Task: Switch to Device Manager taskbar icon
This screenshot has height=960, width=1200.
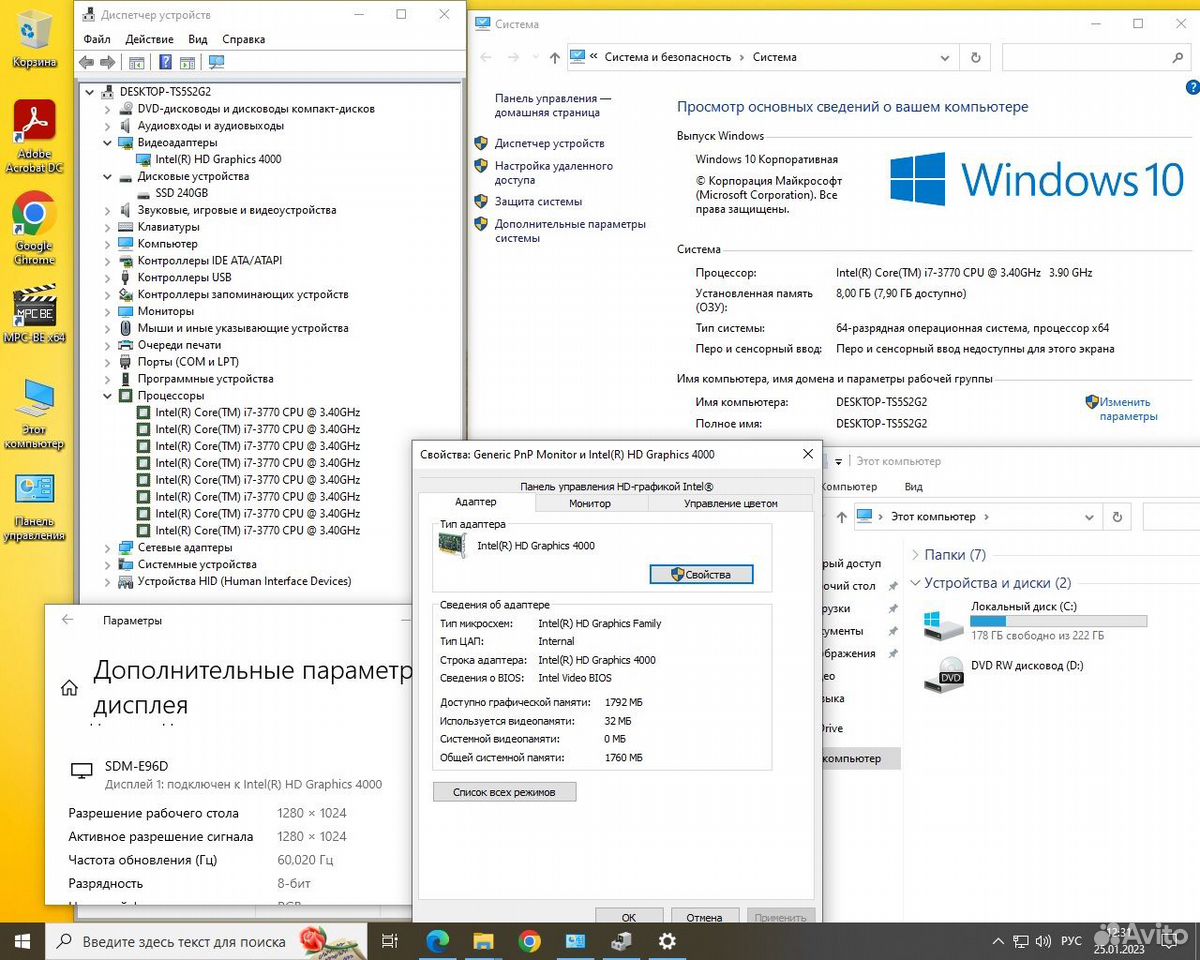Action: [x=621, y=941]
